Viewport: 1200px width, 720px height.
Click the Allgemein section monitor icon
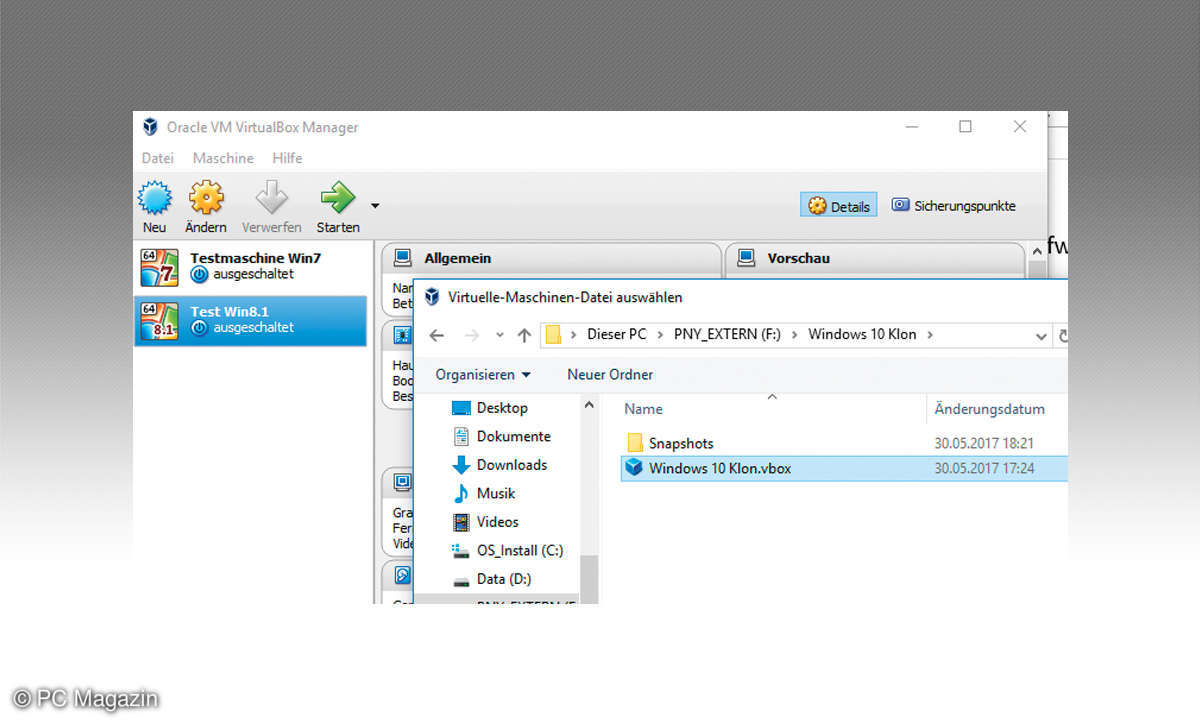(x=403, y=258)
